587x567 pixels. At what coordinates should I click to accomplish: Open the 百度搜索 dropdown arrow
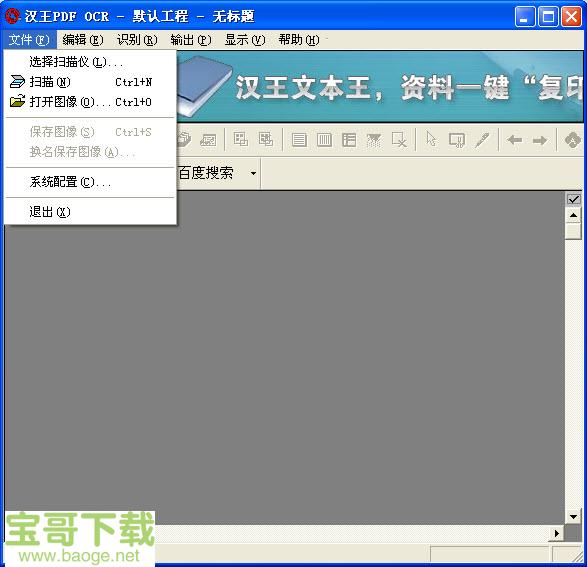coord(253,173)
